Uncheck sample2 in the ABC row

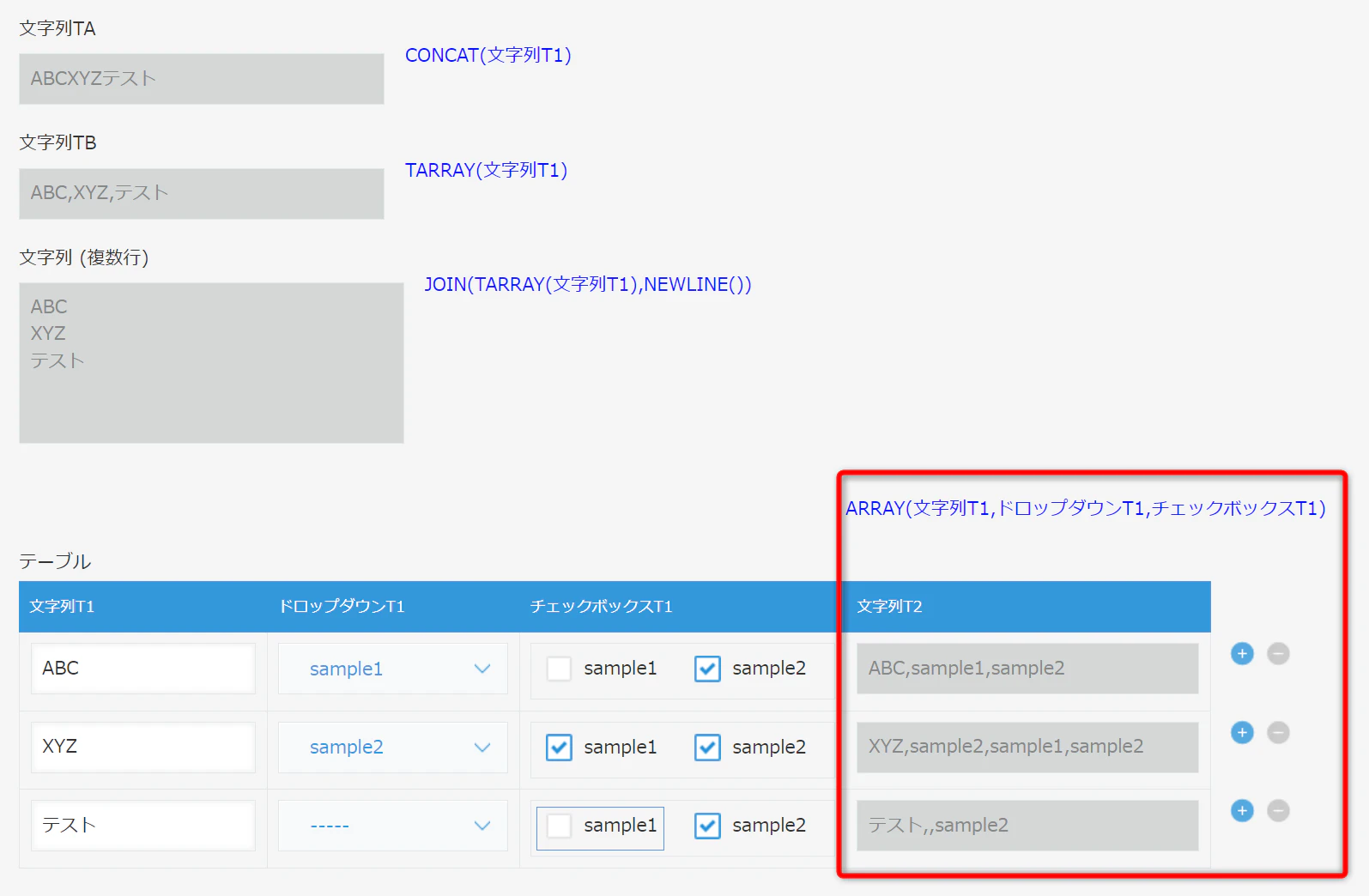(707, 669)
